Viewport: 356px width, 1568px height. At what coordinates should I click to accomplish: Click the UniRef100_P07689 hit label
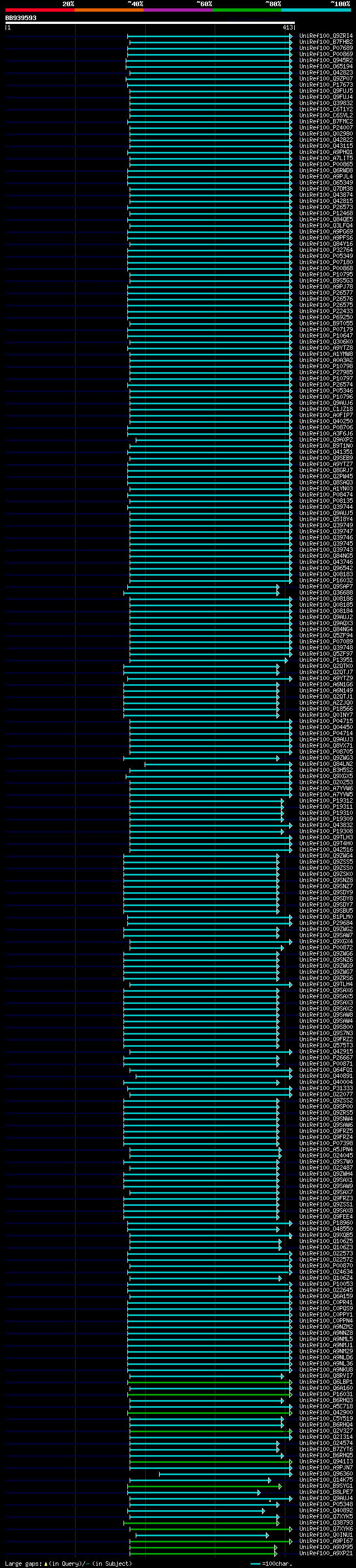click(x=326, y=48)
